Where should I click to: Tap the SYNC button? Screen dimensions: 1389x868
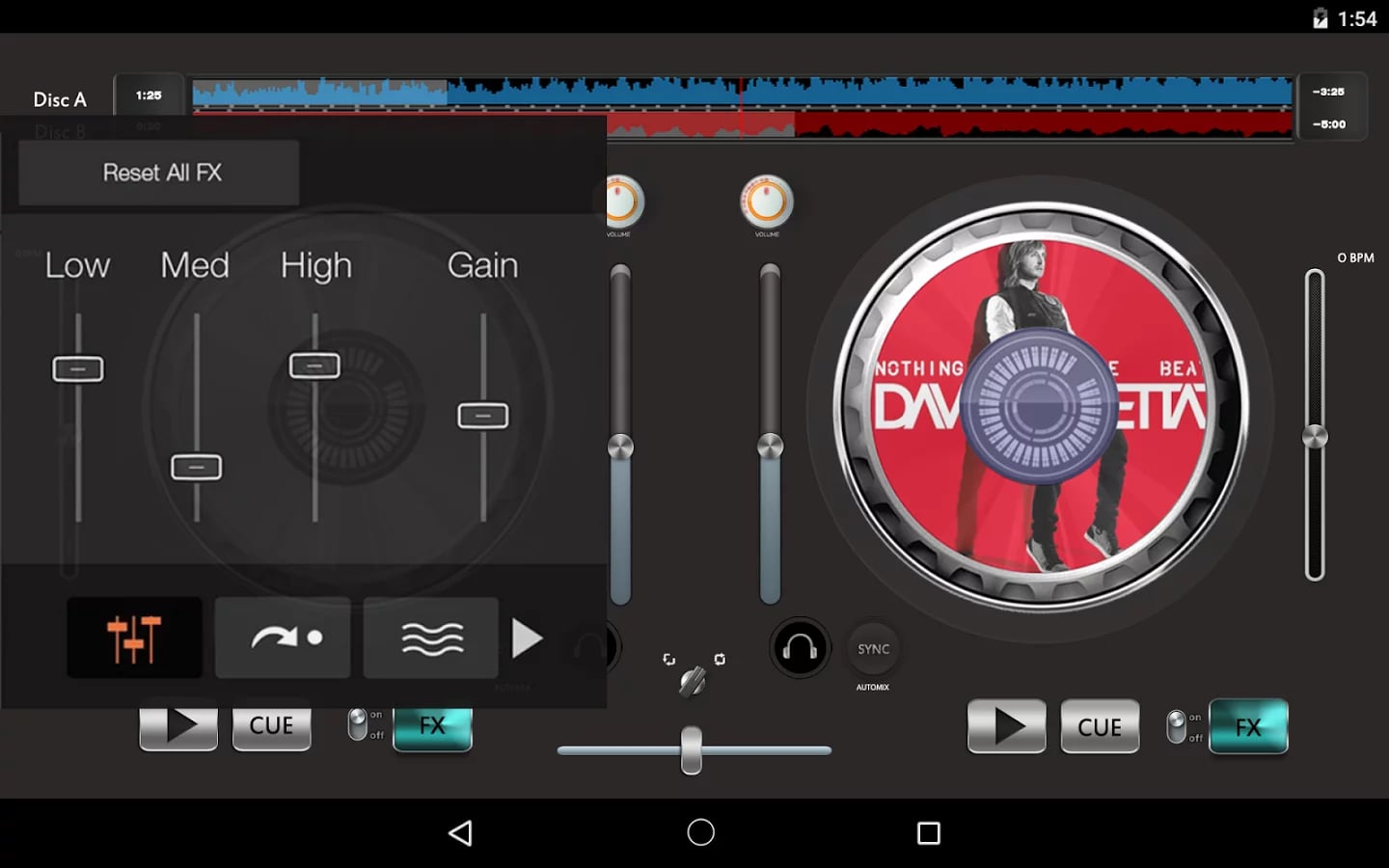click(873, 649)
